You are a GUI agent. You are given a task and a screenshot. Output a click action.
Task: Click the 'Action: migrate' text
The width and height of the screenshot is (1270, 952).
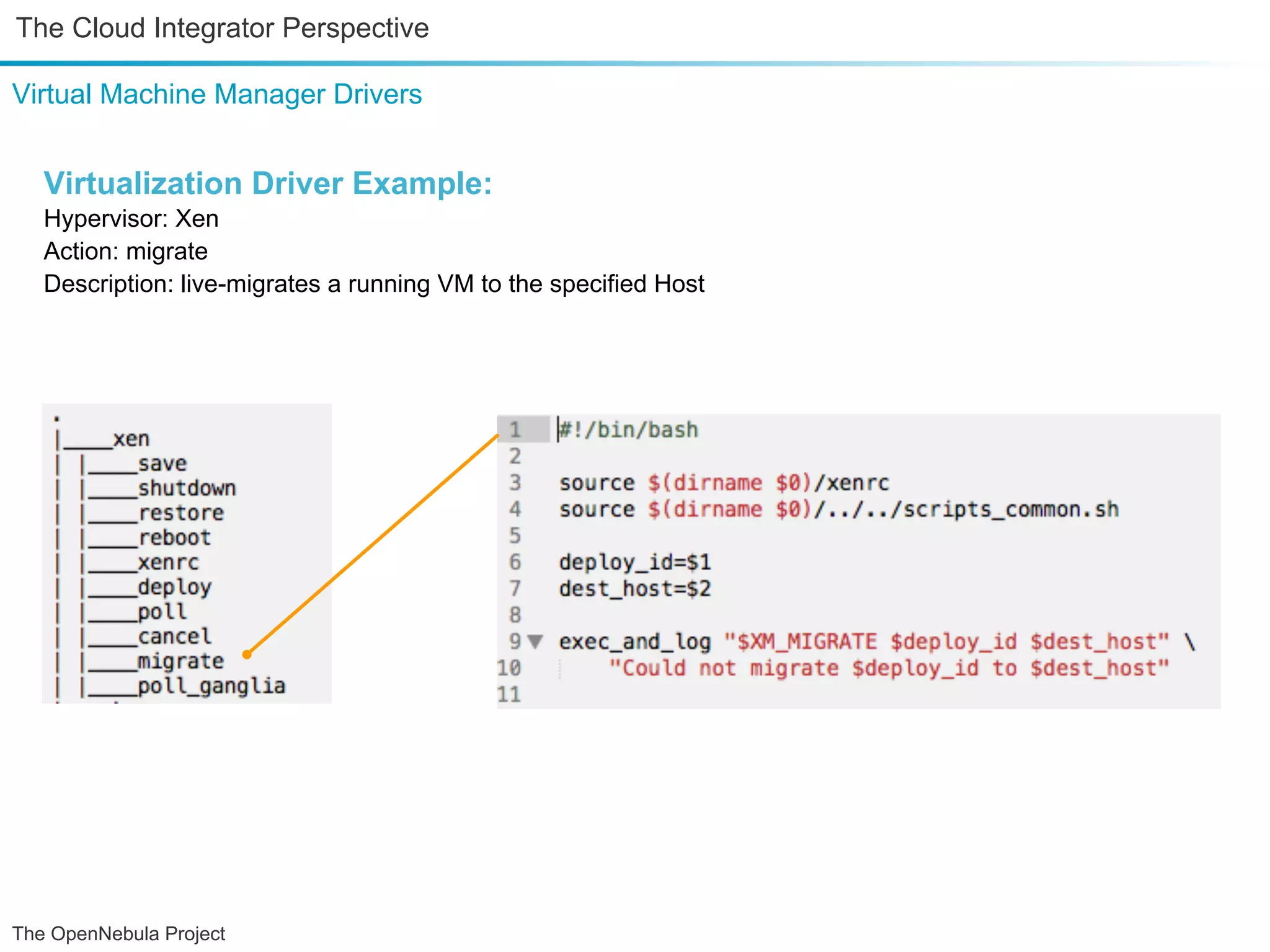pyautogui.click(x=126, y=252)
